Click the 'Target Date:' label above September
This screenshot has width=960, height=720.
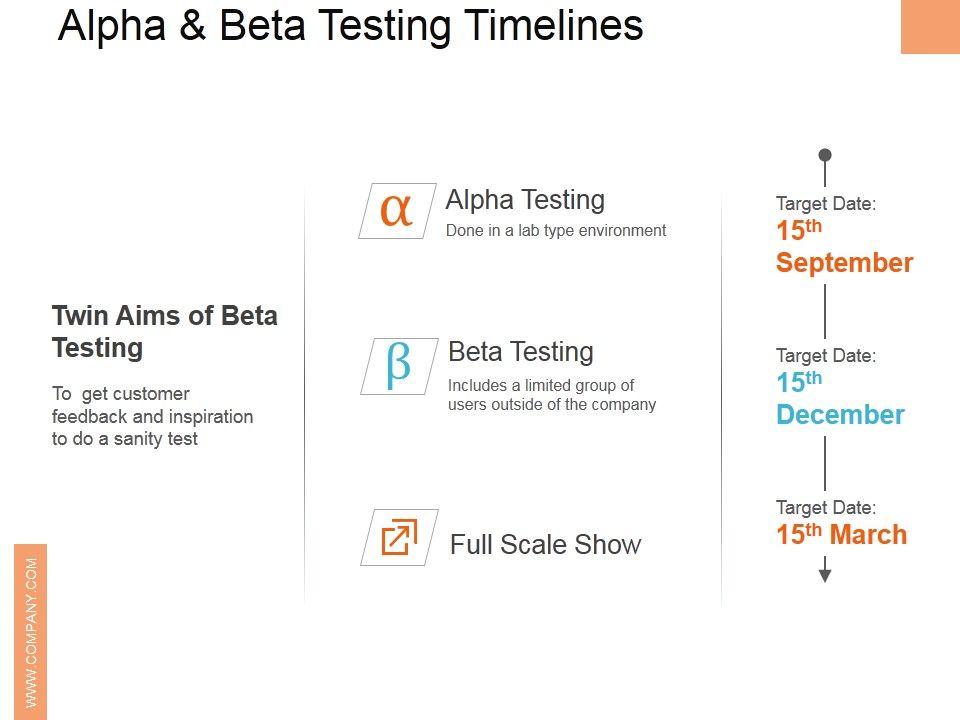pos(826,204)
